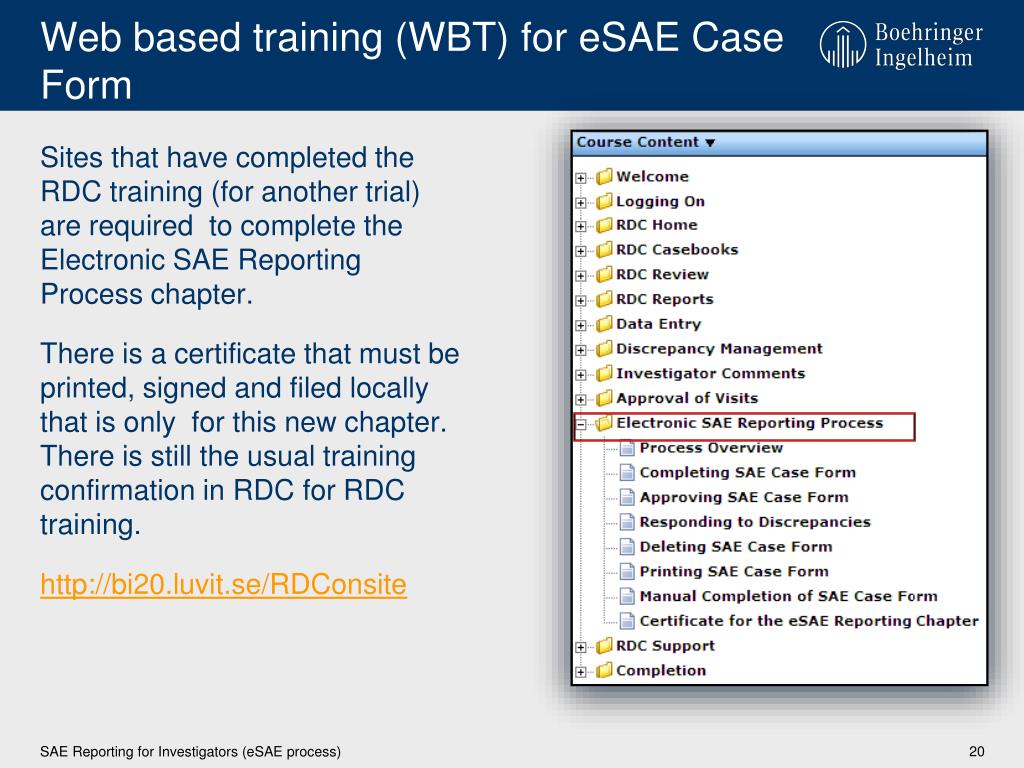
Task: Click the Investigator Comments folder icon
Action: pyautogui.click(x=604, y=374)
